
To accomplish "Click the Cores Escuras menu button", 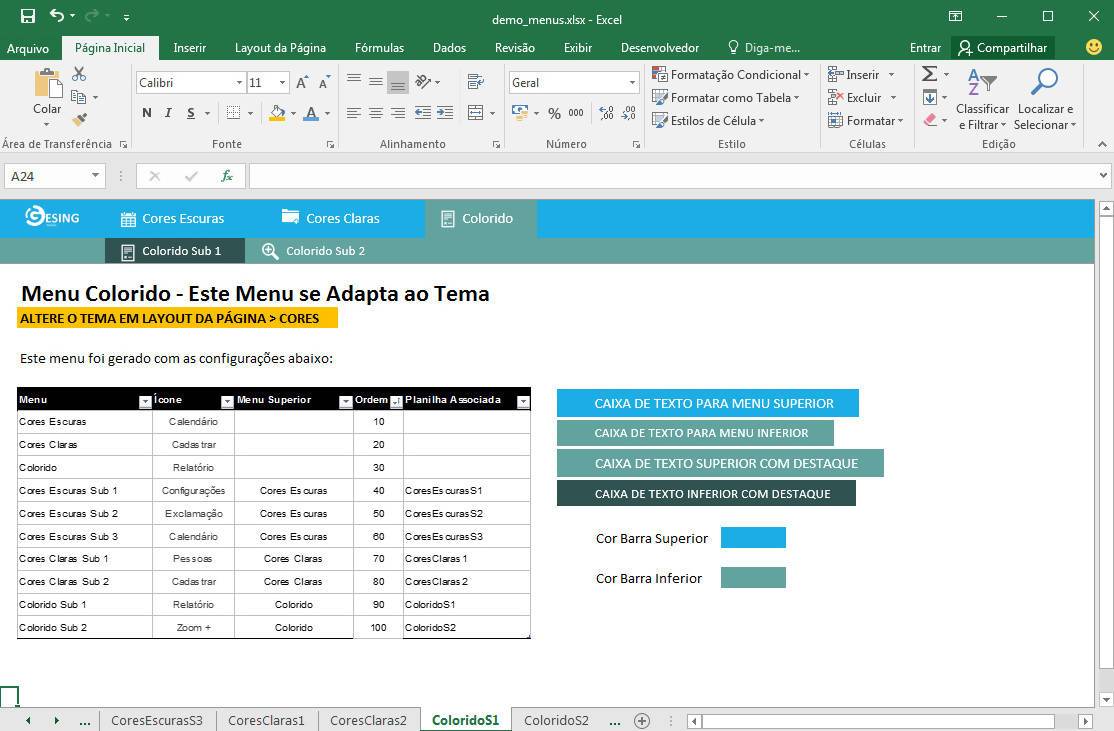I will pos(172,218).
